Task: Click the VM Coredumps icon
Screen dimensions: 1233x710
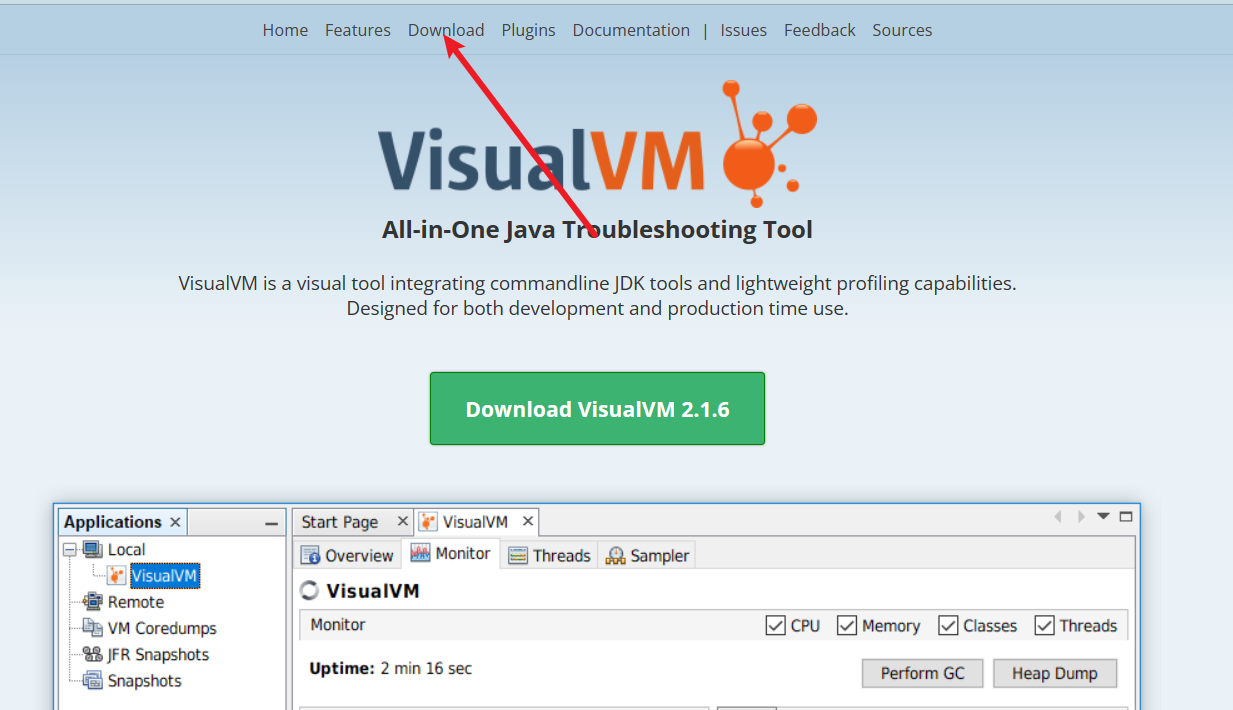Action: [93, 628]
